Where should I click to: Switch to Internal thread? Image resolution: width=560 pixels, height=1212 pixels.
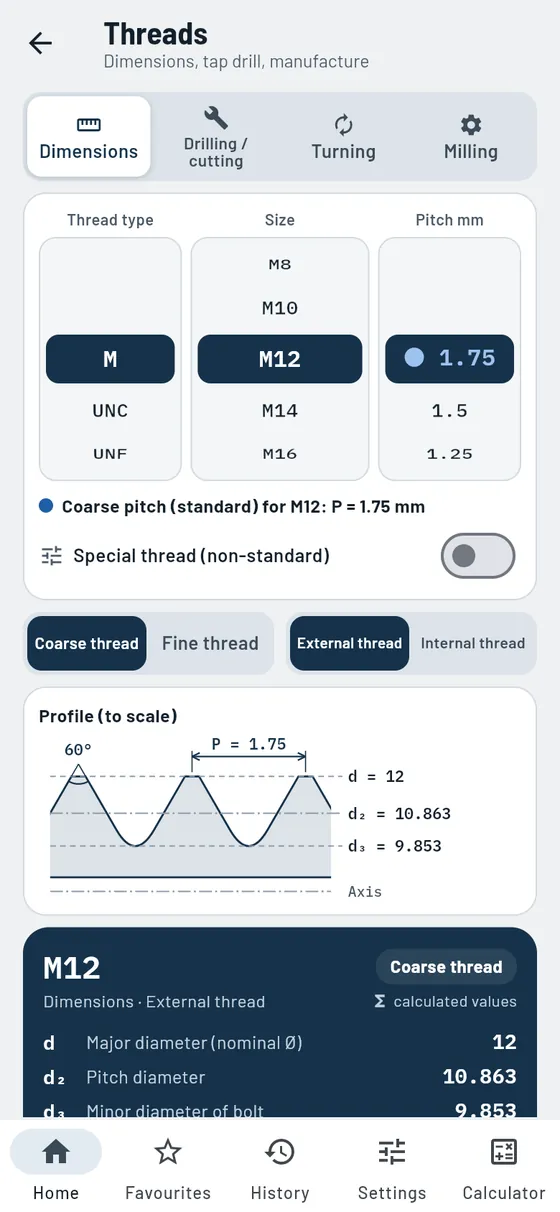click(473, 643)
